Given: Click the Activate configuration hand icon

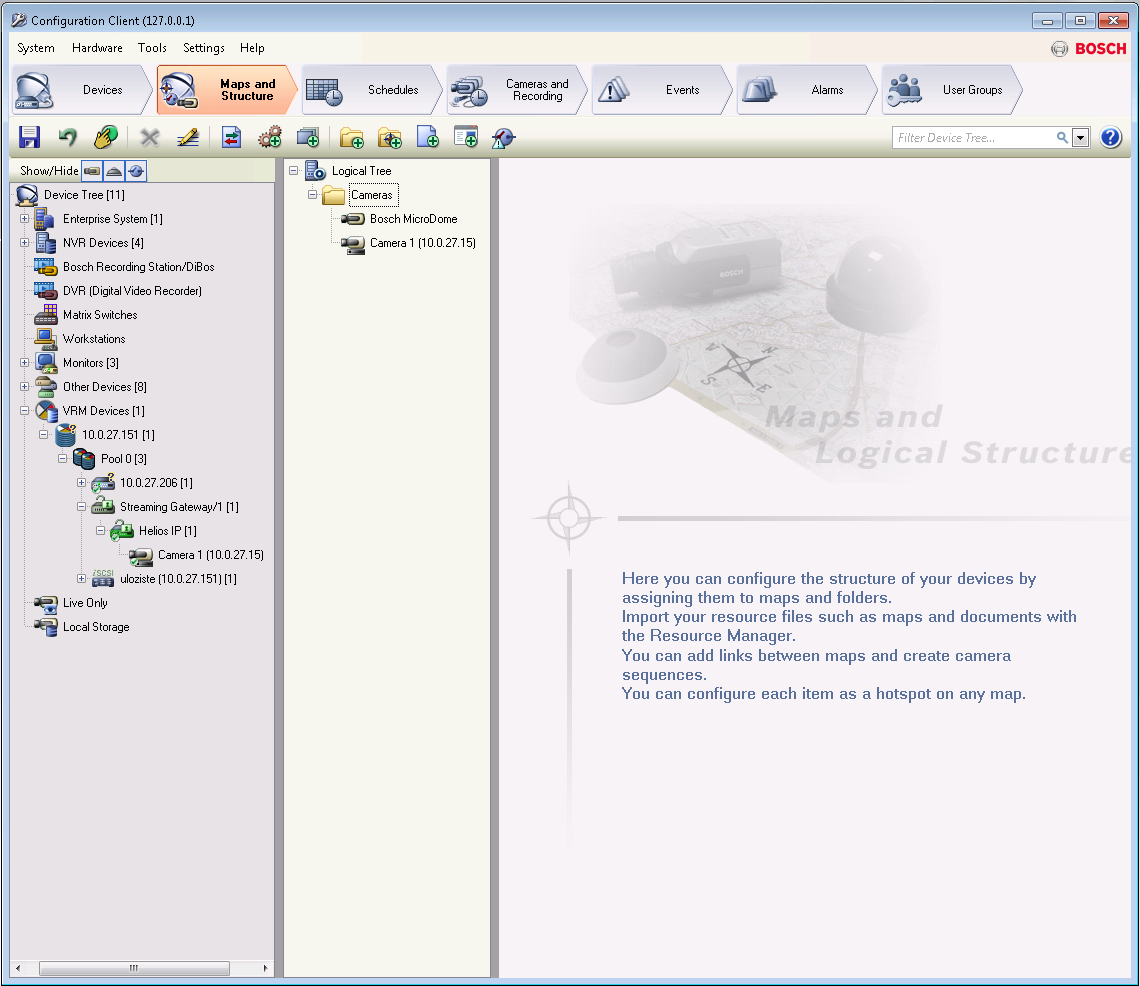Looking at the screenshot, I should pos(106,138).
